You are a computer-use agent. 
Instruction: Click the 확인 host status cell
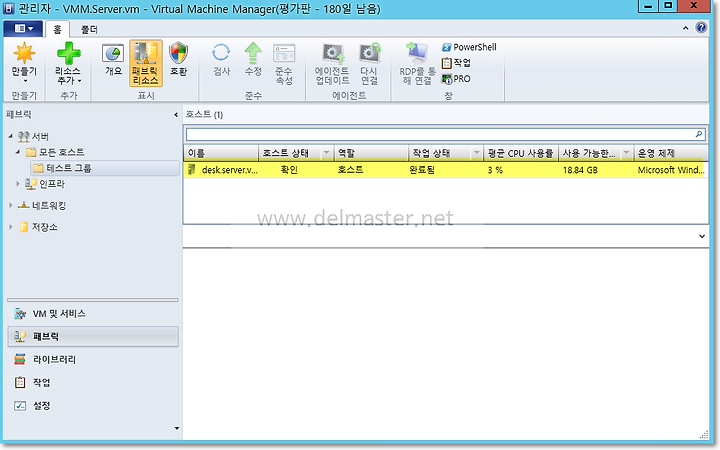289,170
